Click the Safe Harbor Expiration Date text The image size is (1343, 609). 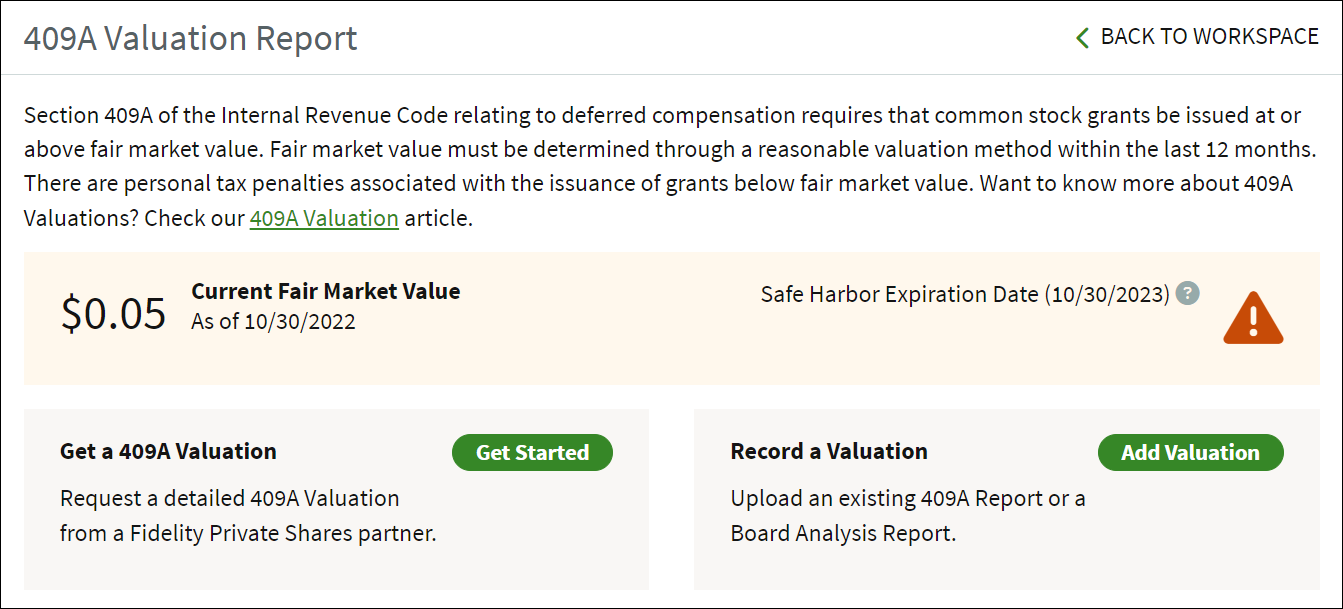click(x=965, y=294)
